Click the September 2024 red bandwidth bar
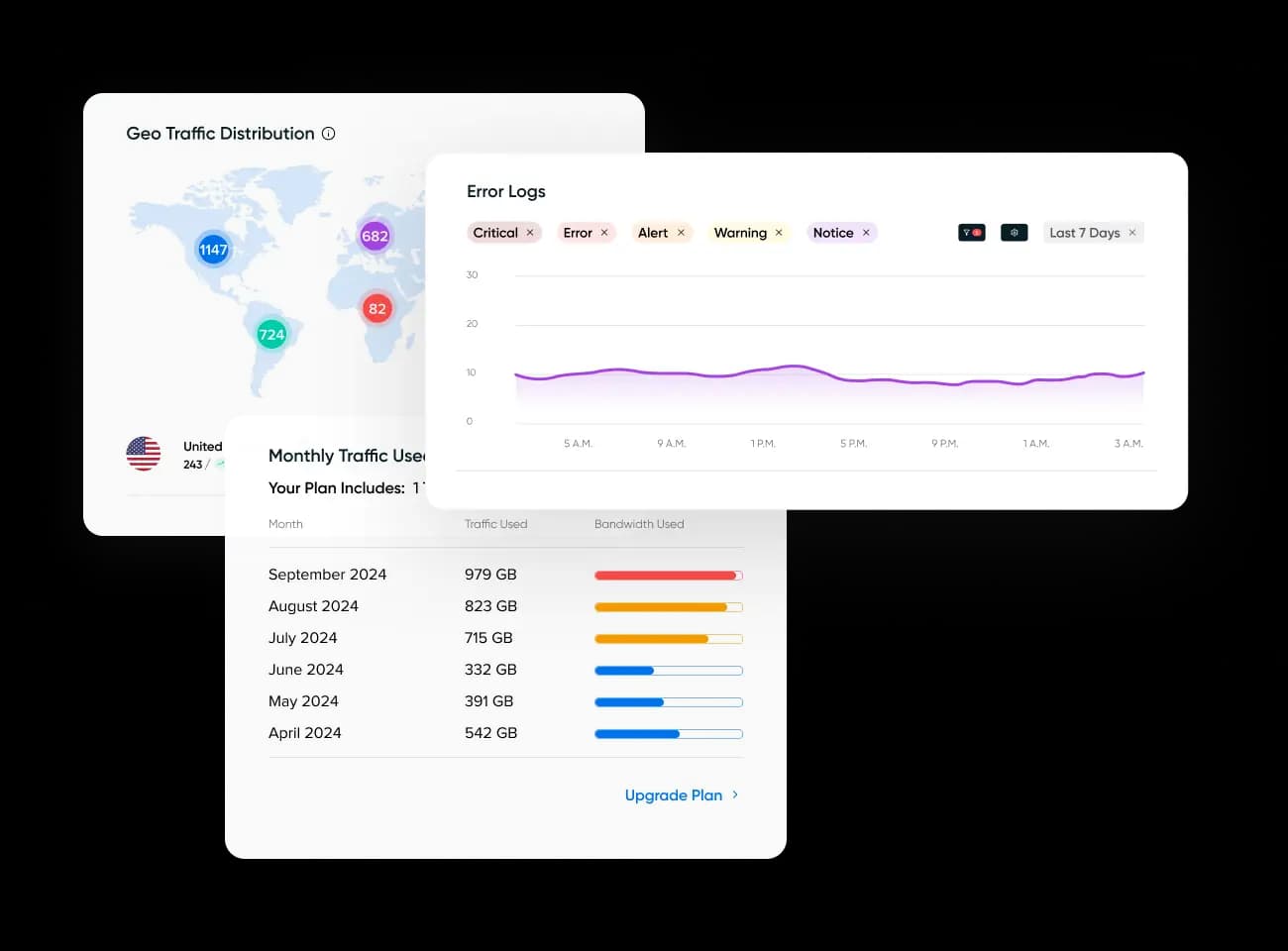 click(x=668, y=576)
